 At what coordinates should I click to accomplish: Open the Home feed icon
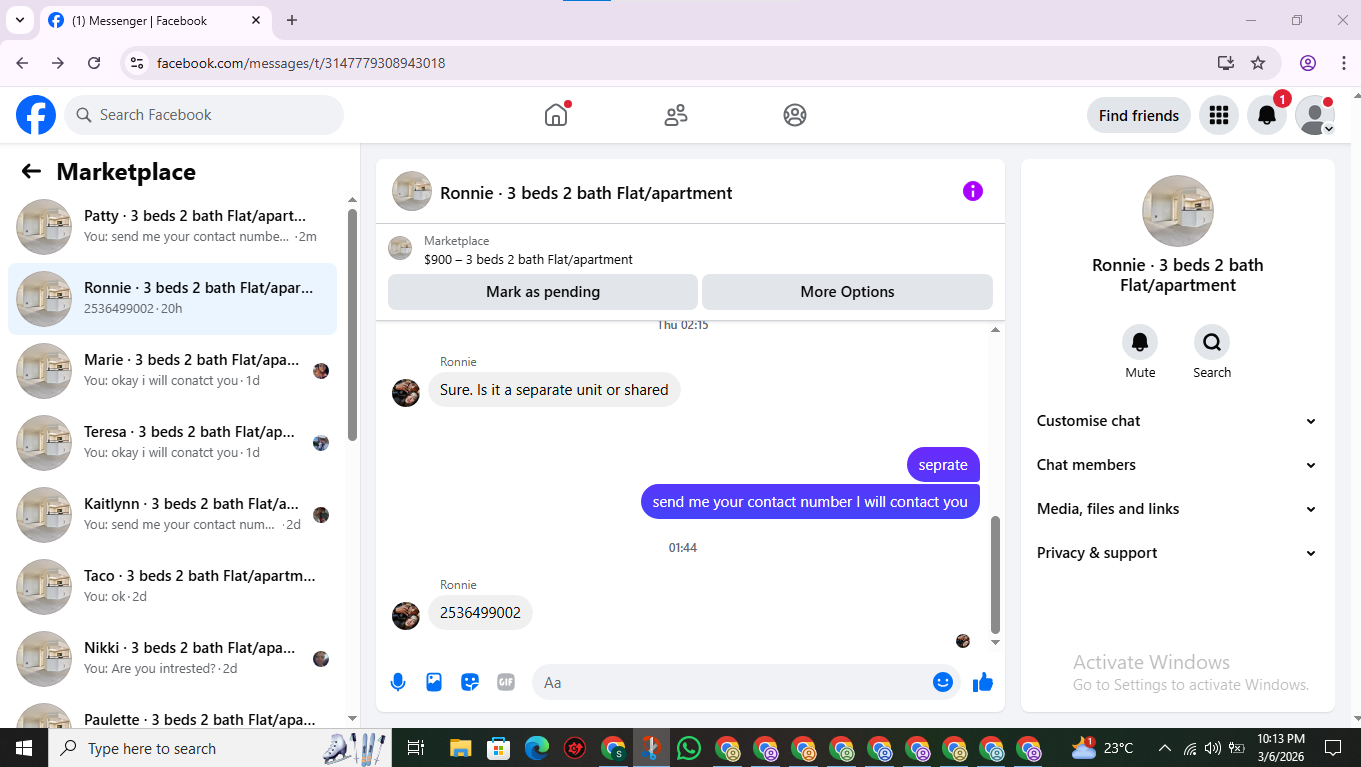coord(556,115)
